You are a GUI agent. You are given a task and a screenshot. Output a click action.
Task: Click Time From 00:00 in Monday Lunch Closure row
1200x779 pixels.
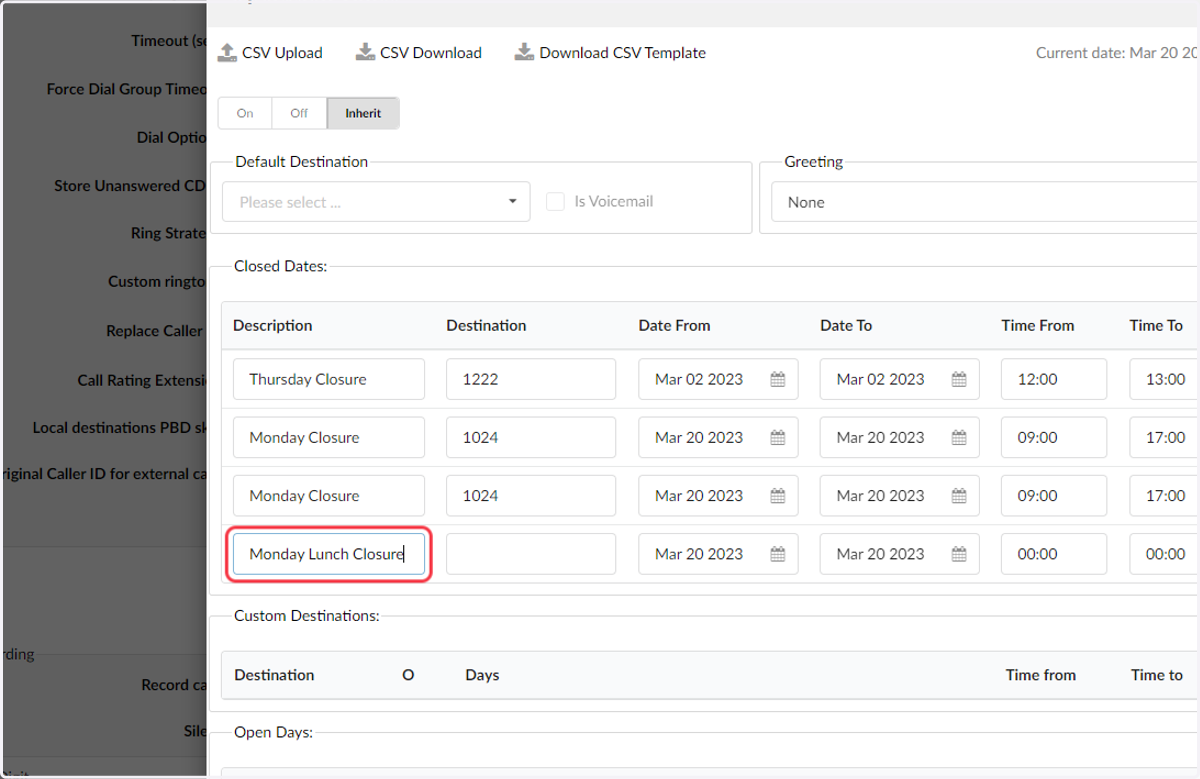[x=1054, y=554]
